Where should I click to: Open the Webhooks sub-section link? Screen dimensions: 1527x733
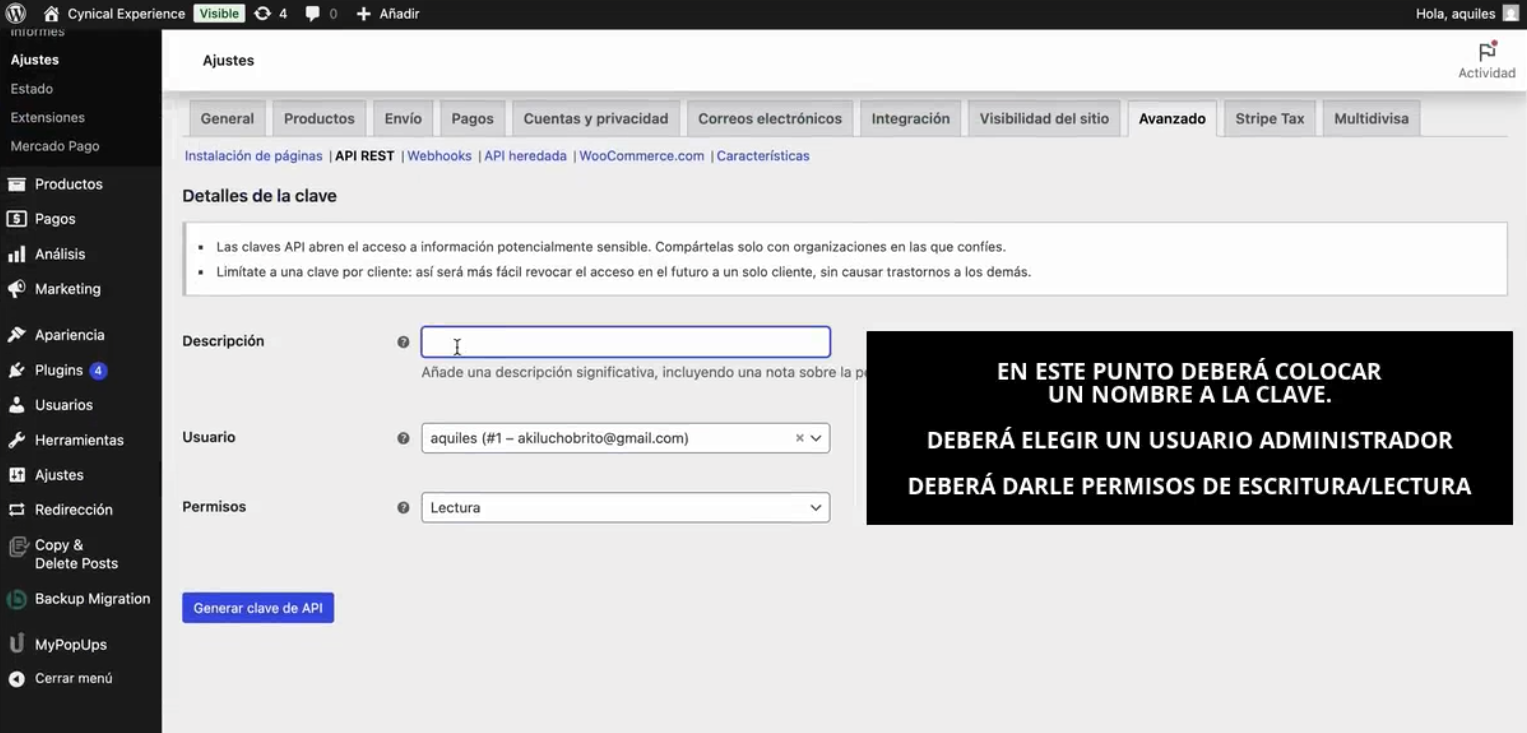pyautogui.click(x=439, y=156)
